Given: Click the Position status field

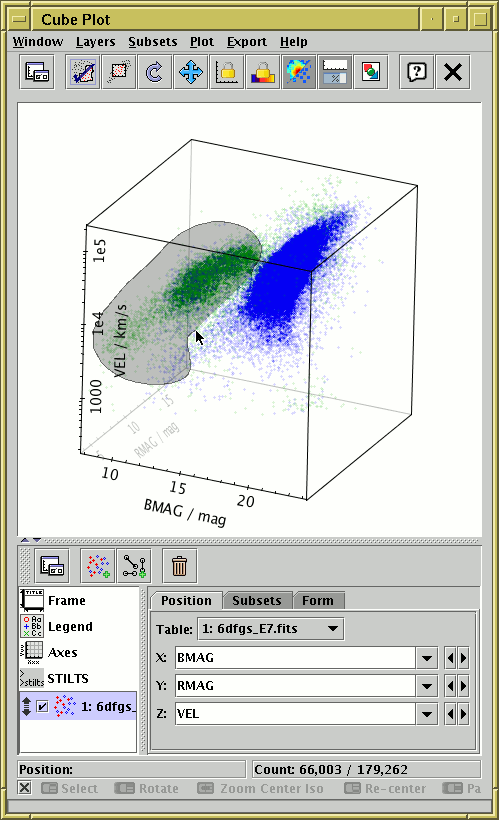Looking at the screenshot, I should [131, 769].
